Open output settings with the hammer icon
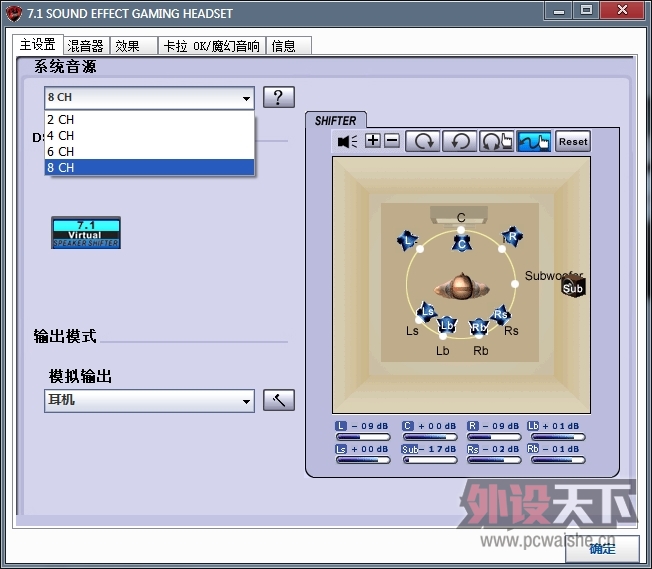Viewport: 652px width, 569px height. [279, 400]
